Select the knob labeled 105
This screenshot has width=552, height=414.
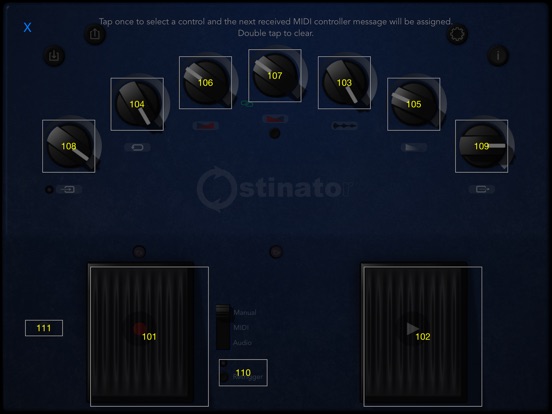coord(414,104)
